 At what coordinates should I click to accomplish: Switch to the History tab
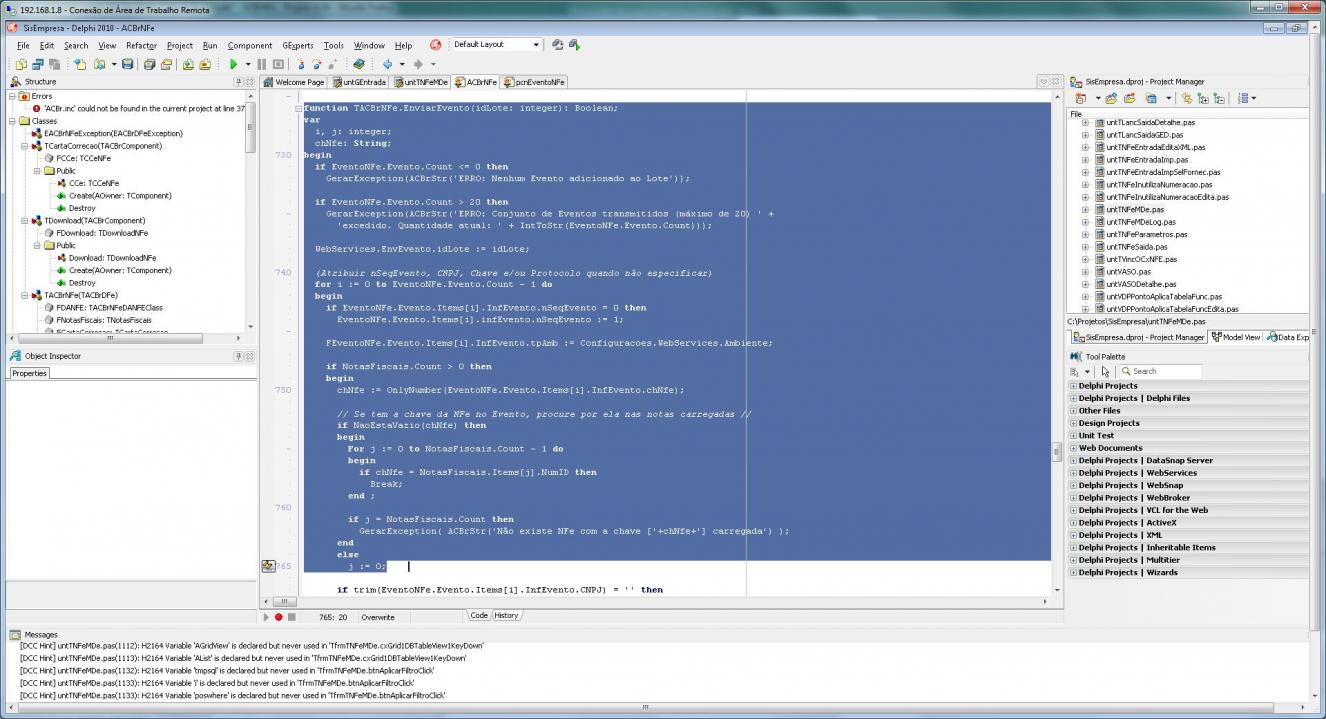click(x=507, y=615)
